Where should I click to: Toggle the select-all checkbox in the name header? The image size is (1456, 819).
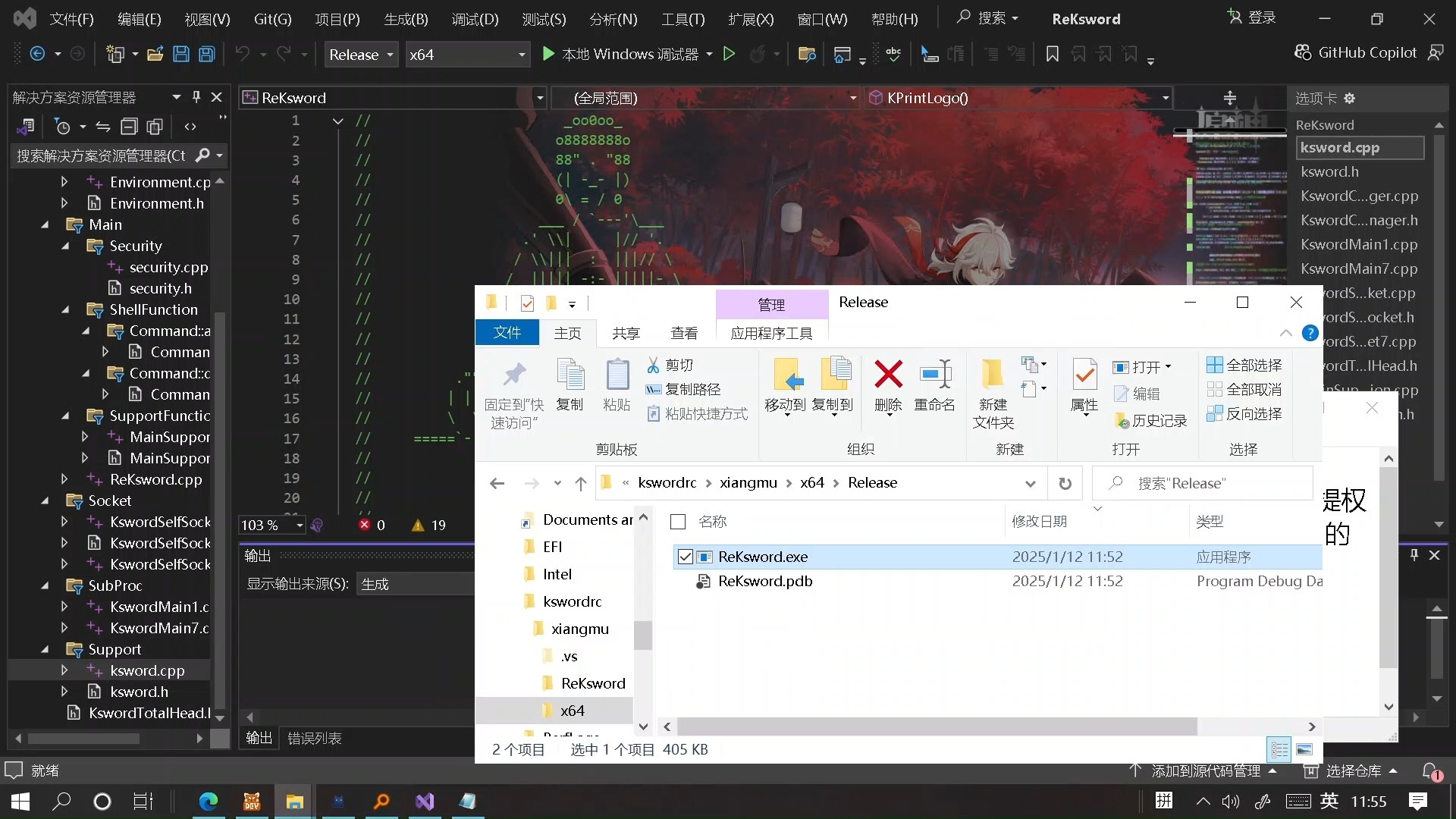click(679, 522)
